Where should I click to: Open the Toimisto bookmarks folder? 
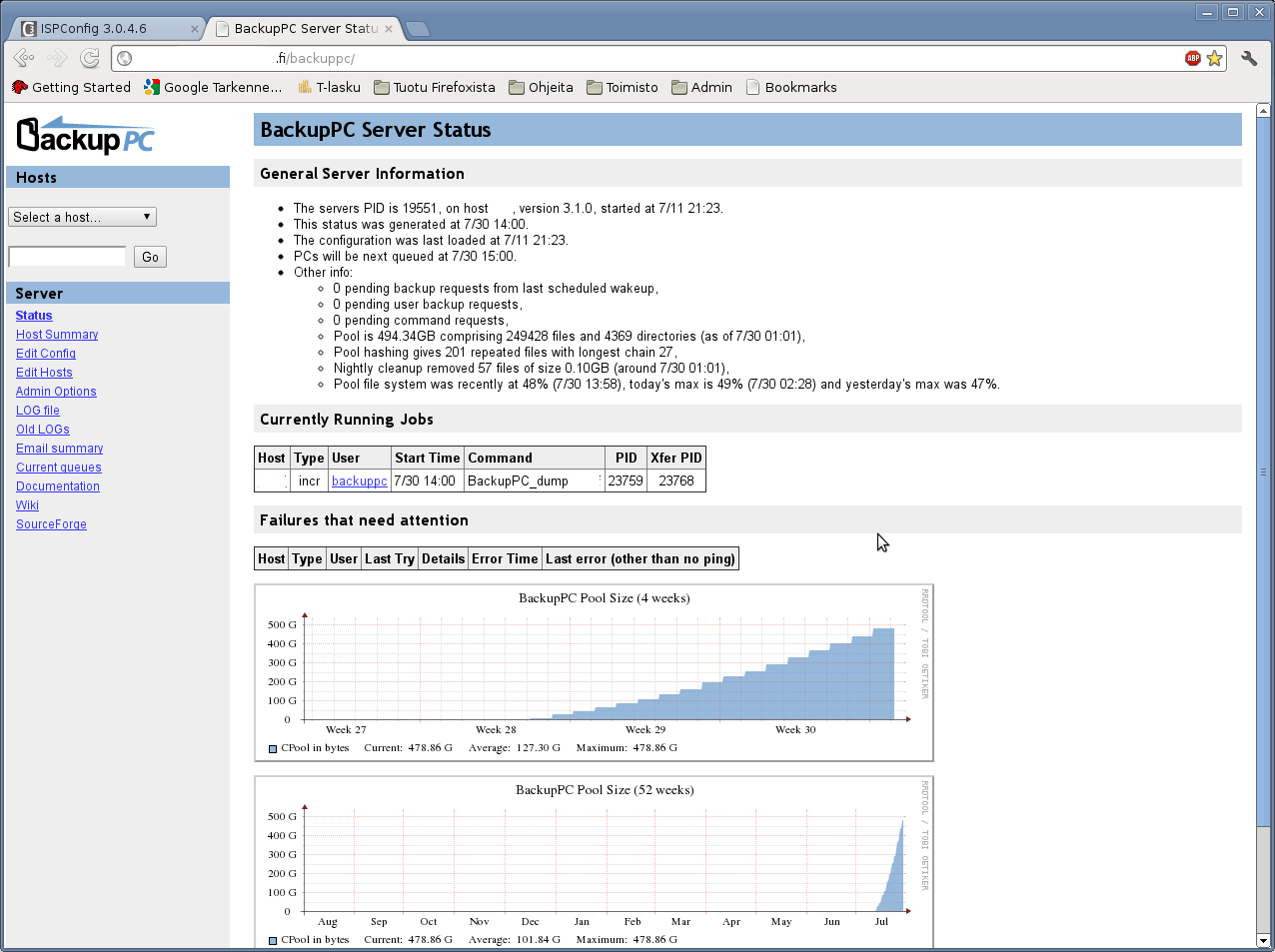(622, 87)
